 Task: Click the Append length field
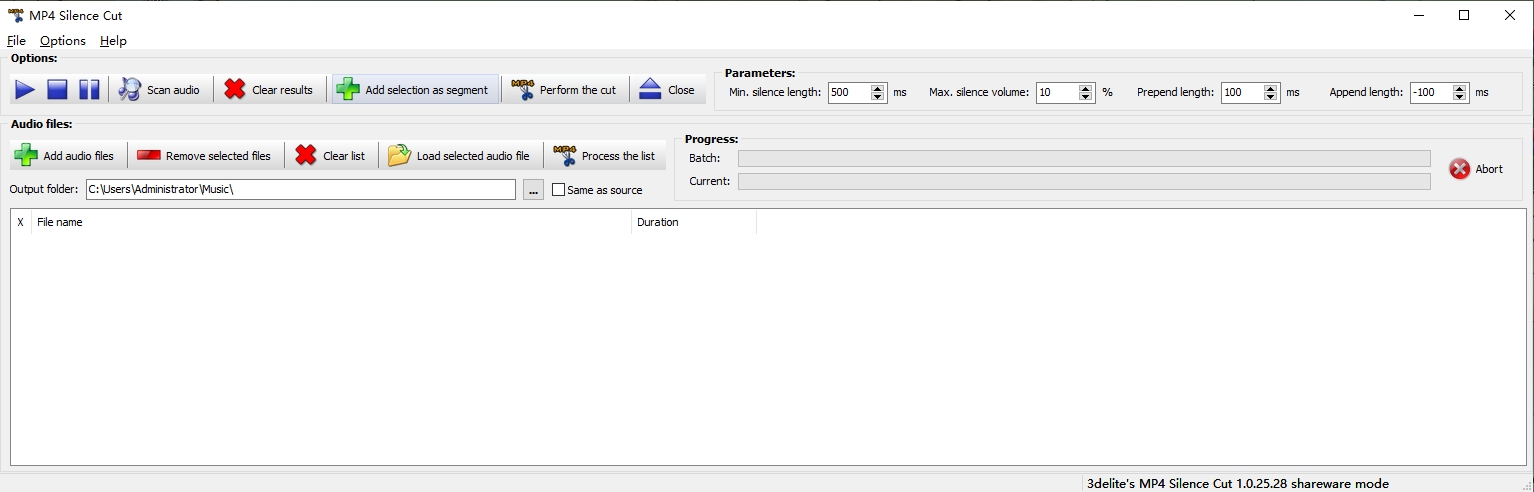1431,92
